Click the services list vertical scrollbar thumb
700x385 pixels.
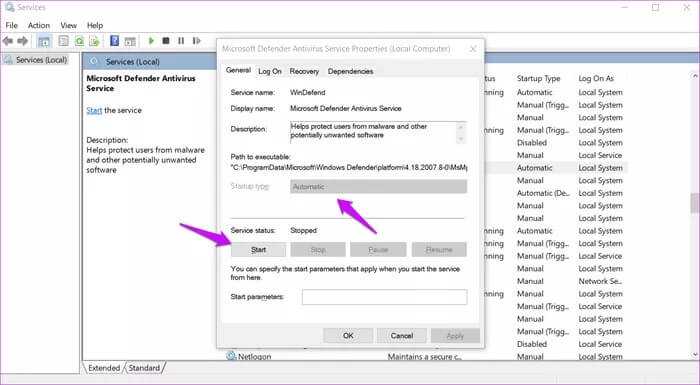click(x=695, y=203)
